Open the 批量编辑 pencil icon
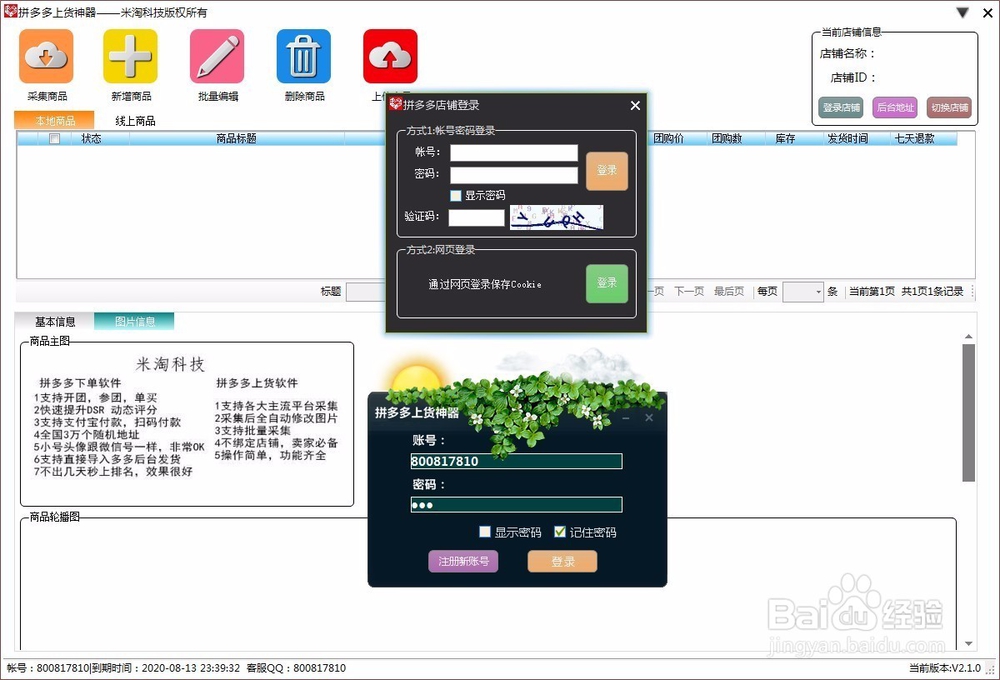The image size is (1000, 680). [217, 56]
